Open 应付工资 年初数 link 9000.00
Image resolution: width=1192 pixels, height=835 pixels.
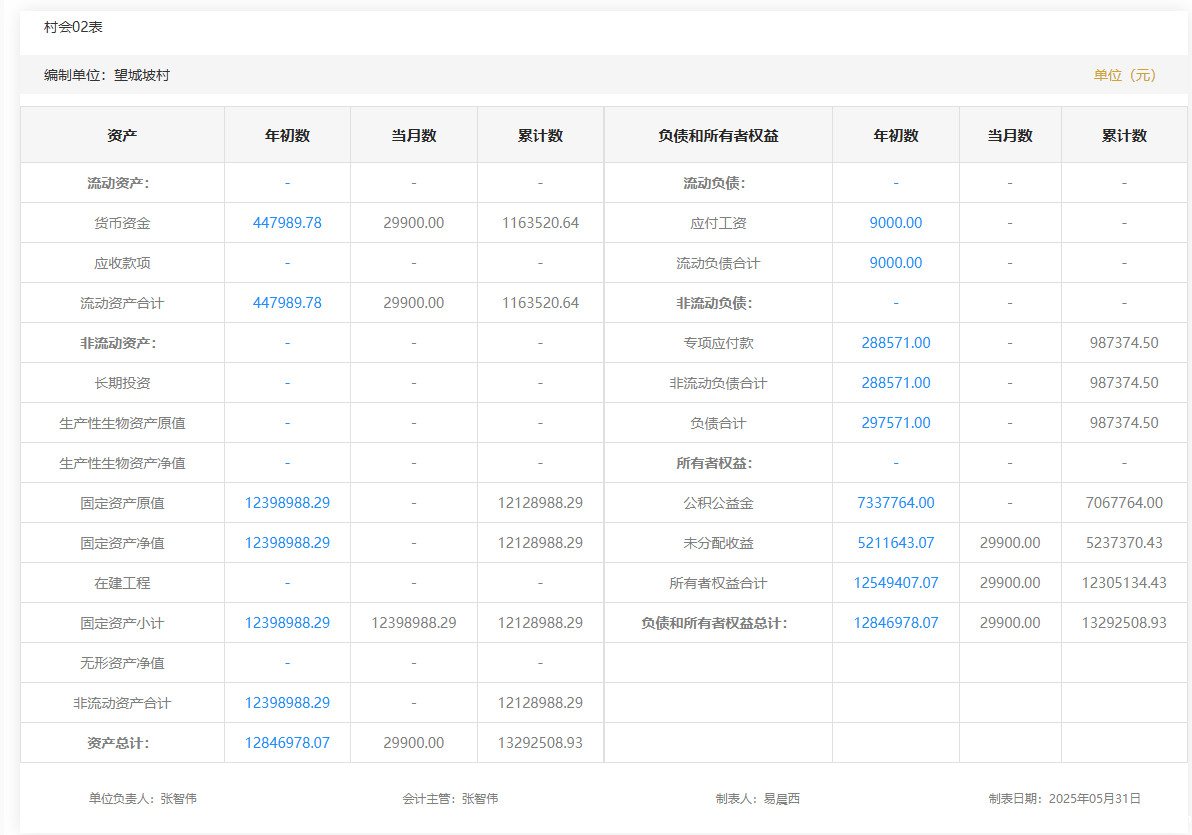point(895,223)
